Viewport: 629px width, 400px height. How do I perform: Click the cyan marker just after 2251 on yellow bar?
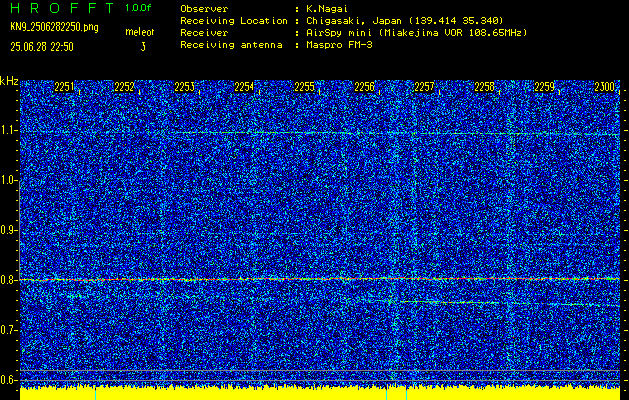(95, 394)
